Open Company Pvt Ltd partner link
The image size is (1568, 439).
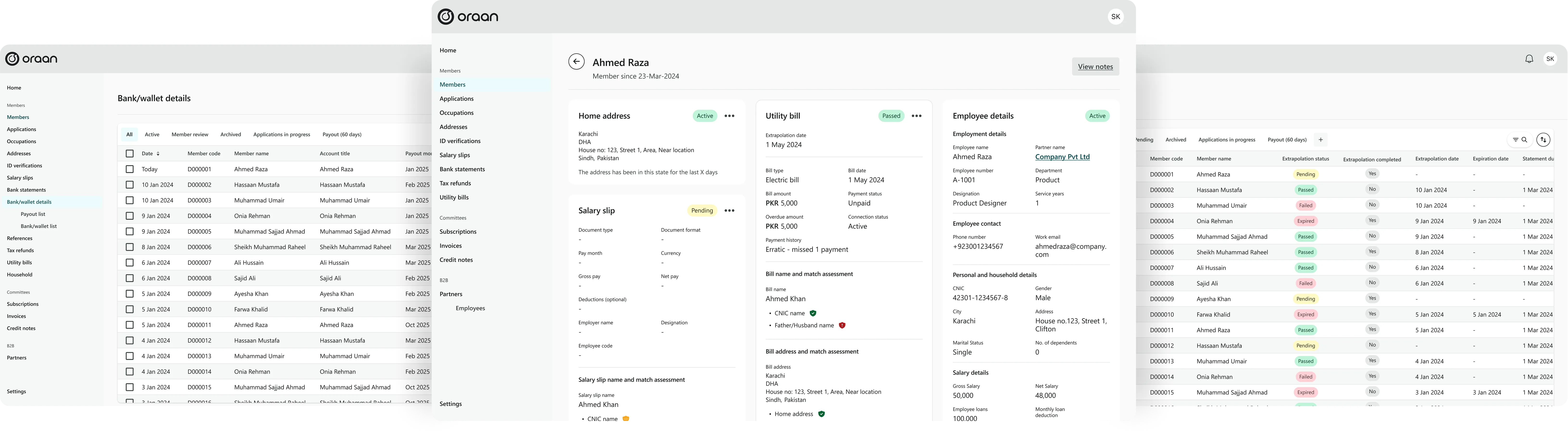pyautogui.click(x=1062, y=157)
